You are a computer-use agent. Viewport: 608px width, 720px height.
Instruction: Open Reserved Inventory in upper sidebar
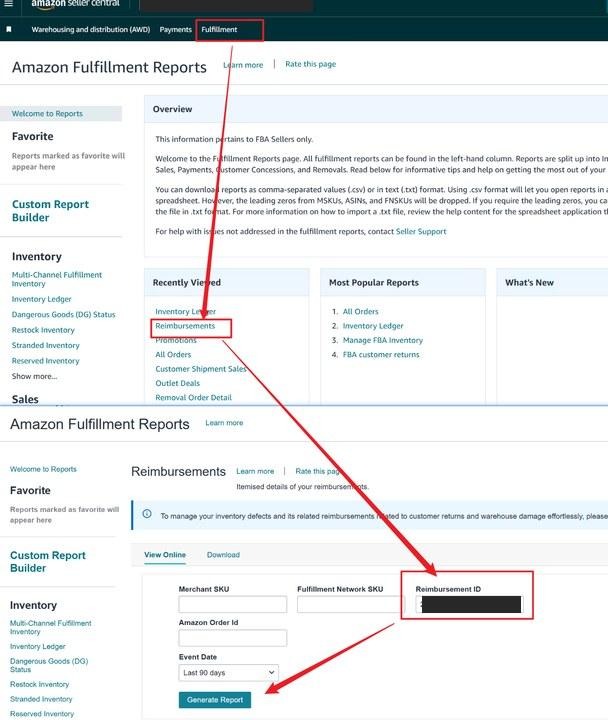tap(45, 361)
